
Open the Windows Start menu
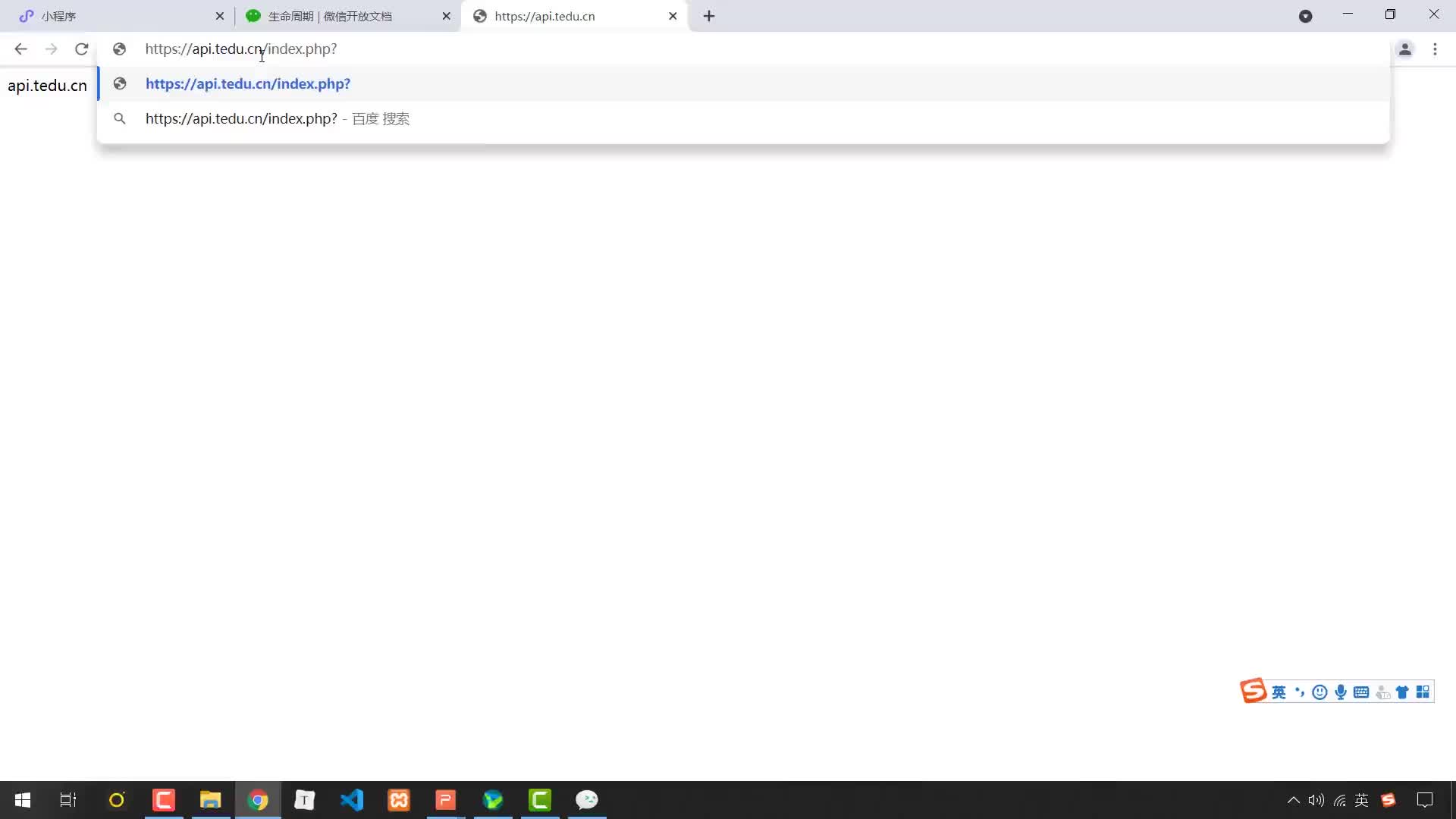click(x=23, y=800)
